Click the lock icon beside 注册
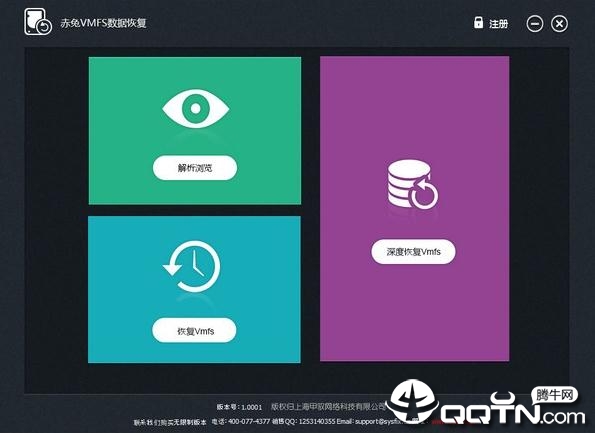This screenshot has width=595, height=433. [x=479, y=22]
